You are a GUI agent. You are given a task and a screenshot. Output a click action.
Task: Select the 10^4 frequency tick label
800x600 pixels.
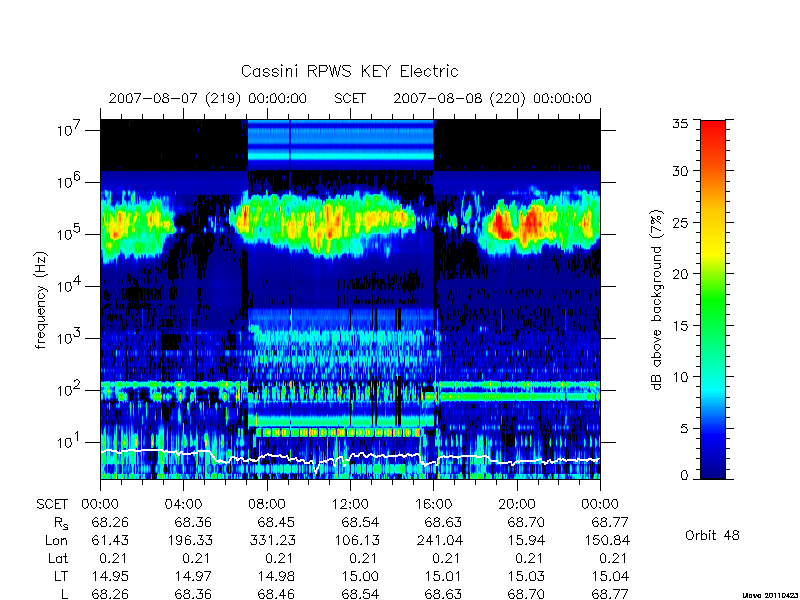point(70,286)
